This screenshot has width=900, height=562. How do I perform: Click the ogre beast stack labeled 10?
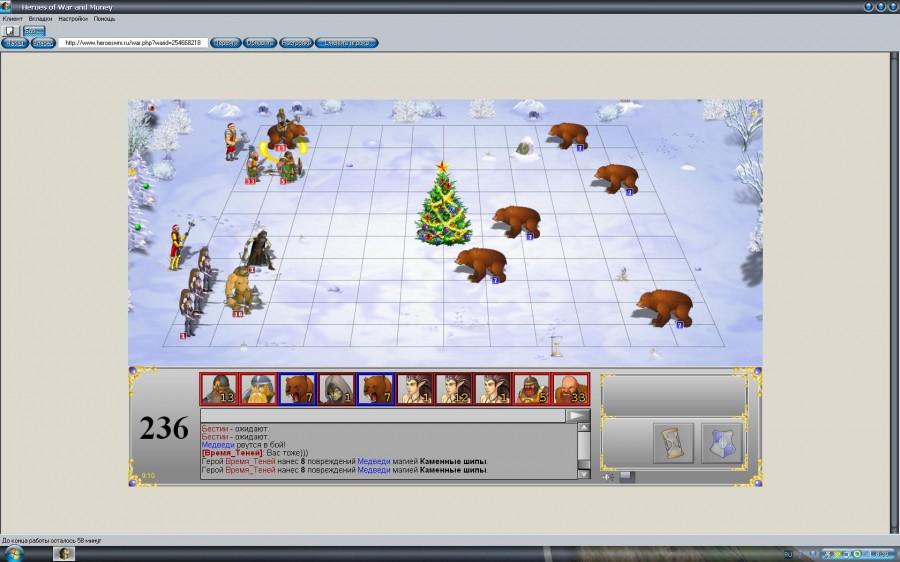pyautogui.click(x=240, y=290)
